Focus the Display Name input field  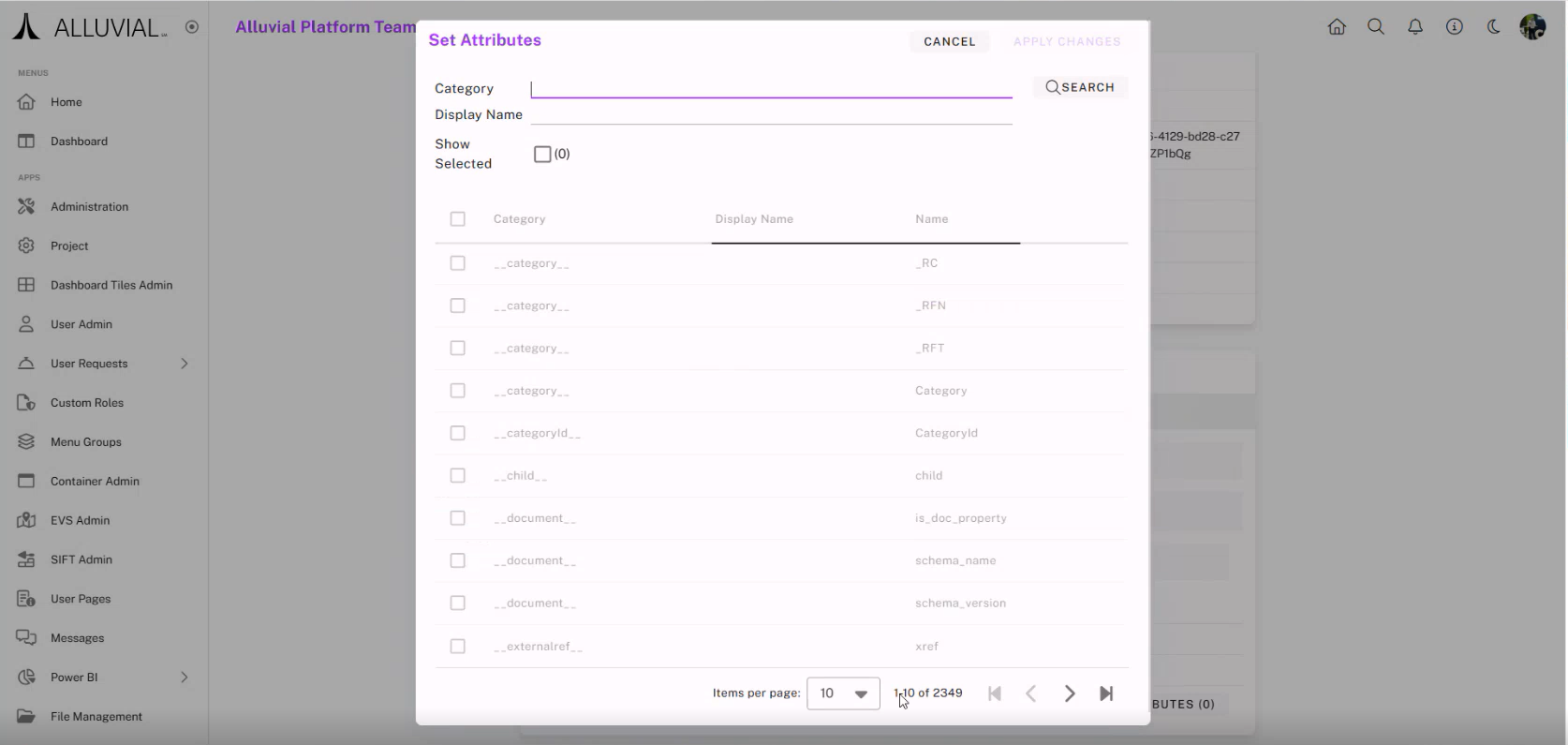771,114
